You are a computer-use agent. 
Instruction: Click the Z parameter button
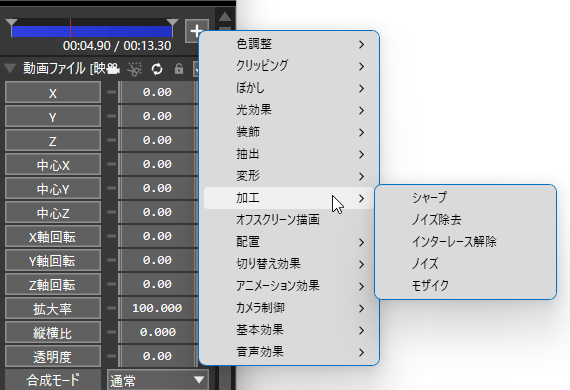tap(53, 140)
